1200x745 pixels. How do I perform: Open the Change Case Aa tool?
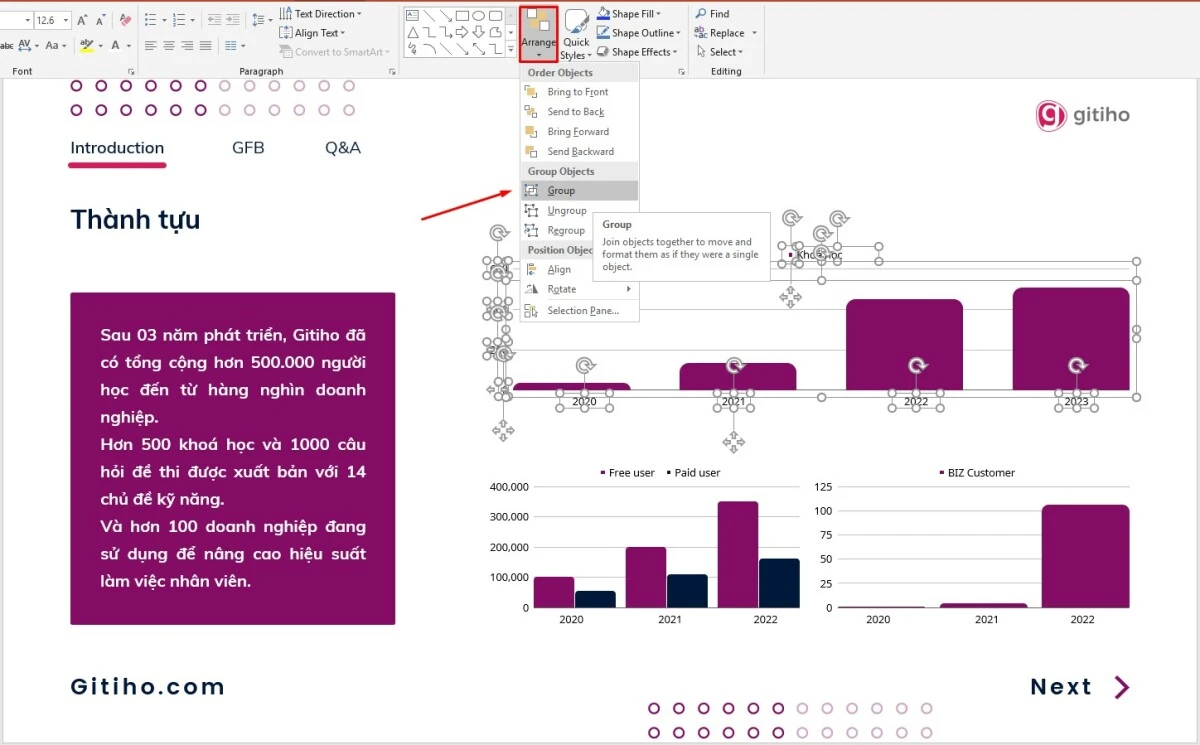pyautogui.click(x=56, y=45)
